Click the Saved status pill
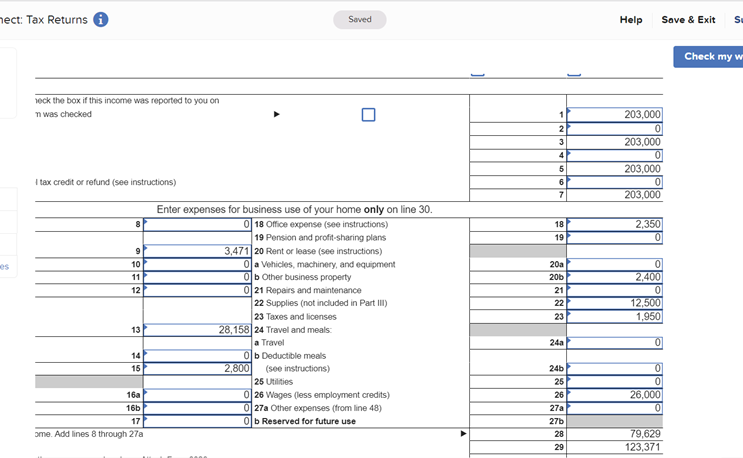The height and width of the screenshot is (458, 743). [360, 19]
